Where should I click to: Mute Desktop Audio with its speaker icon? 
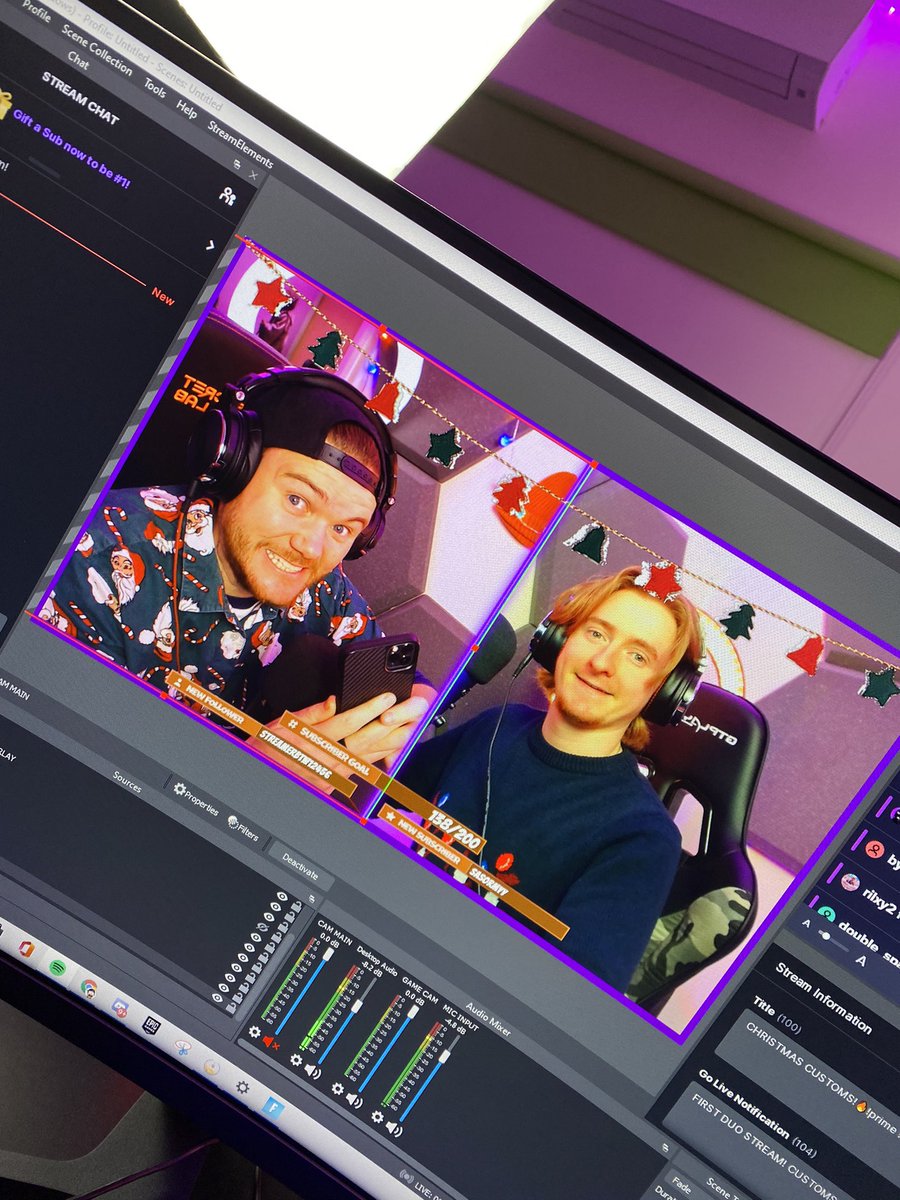[313, 1071]
